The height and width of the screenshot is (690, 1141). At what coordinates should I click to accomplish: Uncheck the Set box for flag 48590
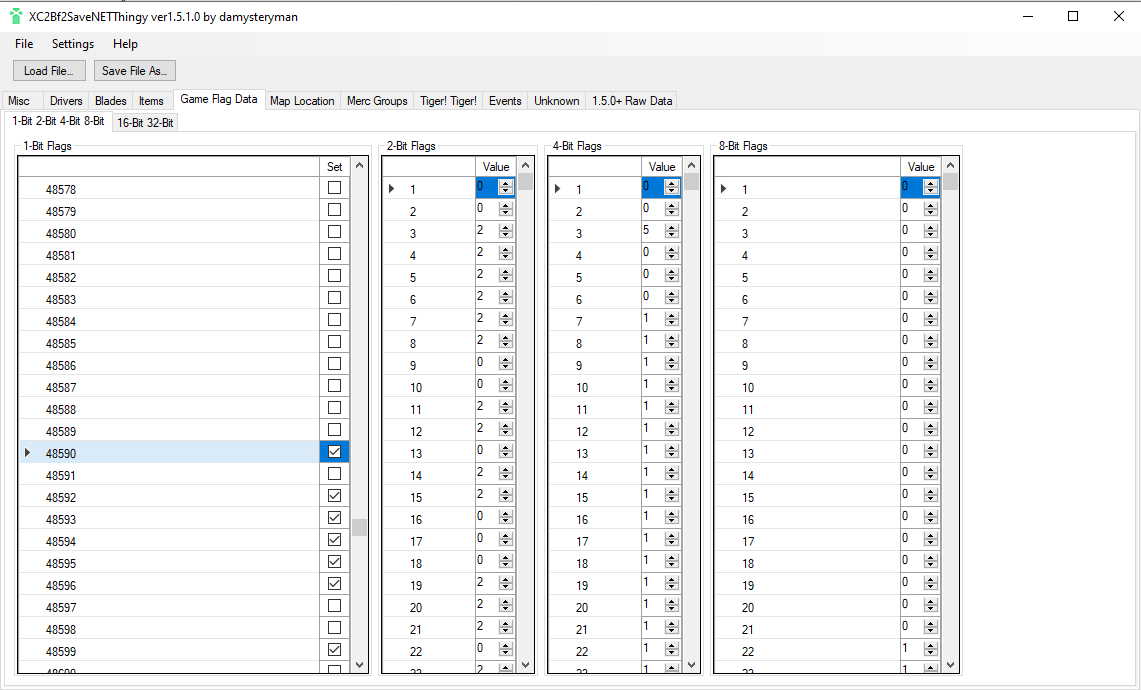334,452
